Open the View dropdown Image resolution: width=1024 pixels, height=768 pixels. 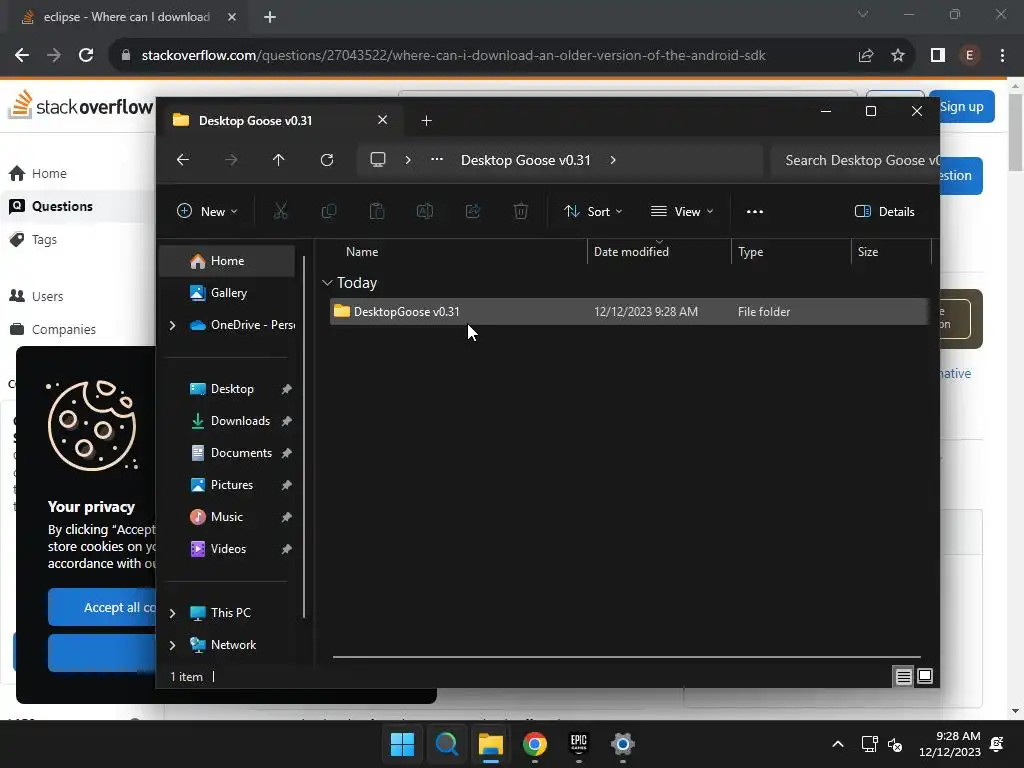pyautogui.click(x=682, y=212)
